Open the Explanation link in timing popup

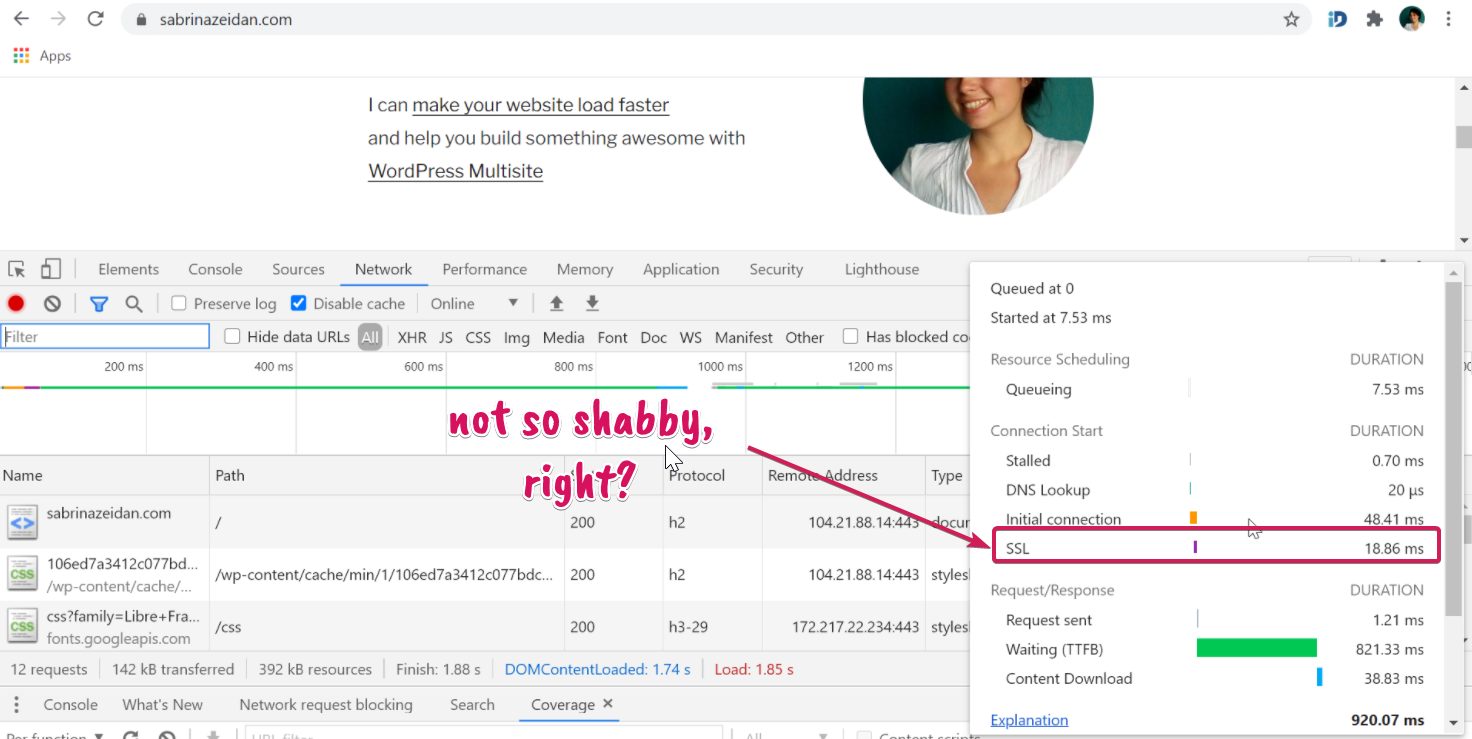pos(1029,720)
